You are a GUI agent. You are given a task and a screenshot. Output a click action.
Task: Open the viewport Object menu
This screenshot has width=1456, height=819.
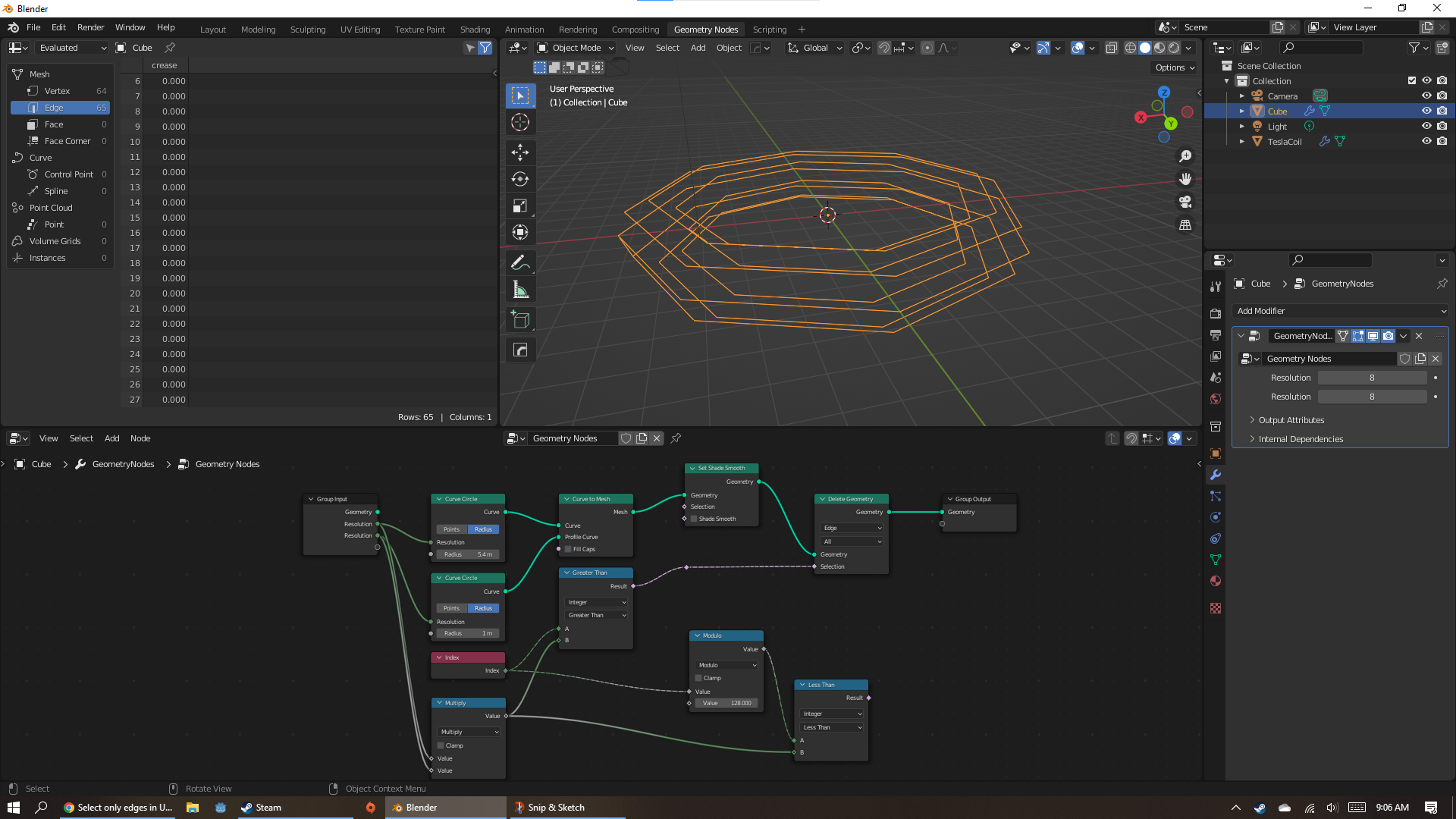point(729,48)
